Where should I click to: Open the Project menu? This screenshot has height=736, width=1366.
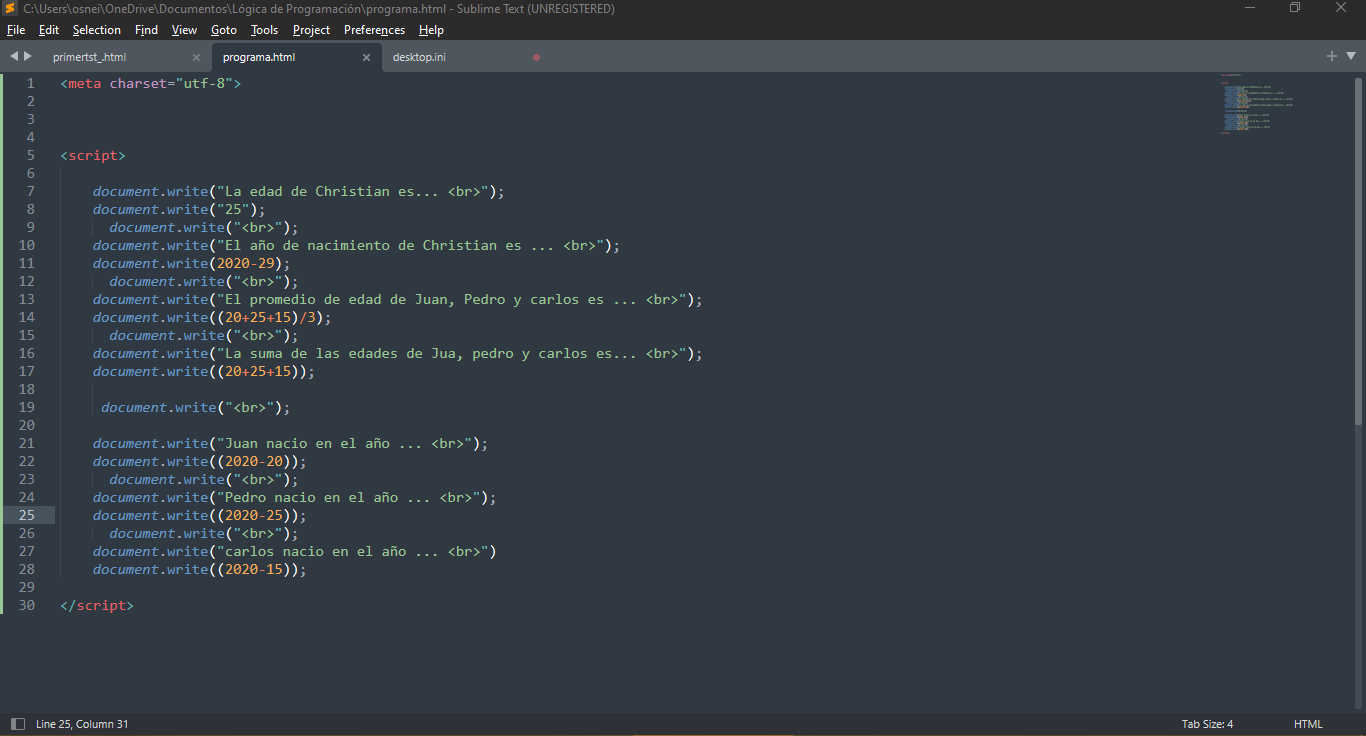pos(311,30)
